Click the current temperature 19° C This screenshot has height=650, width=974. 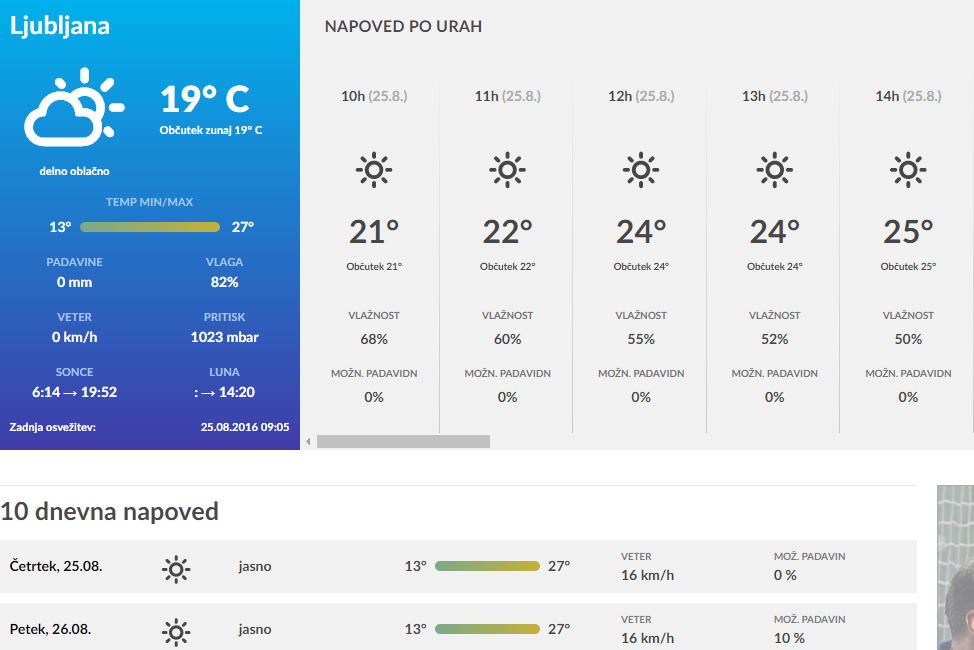[205, 99]
